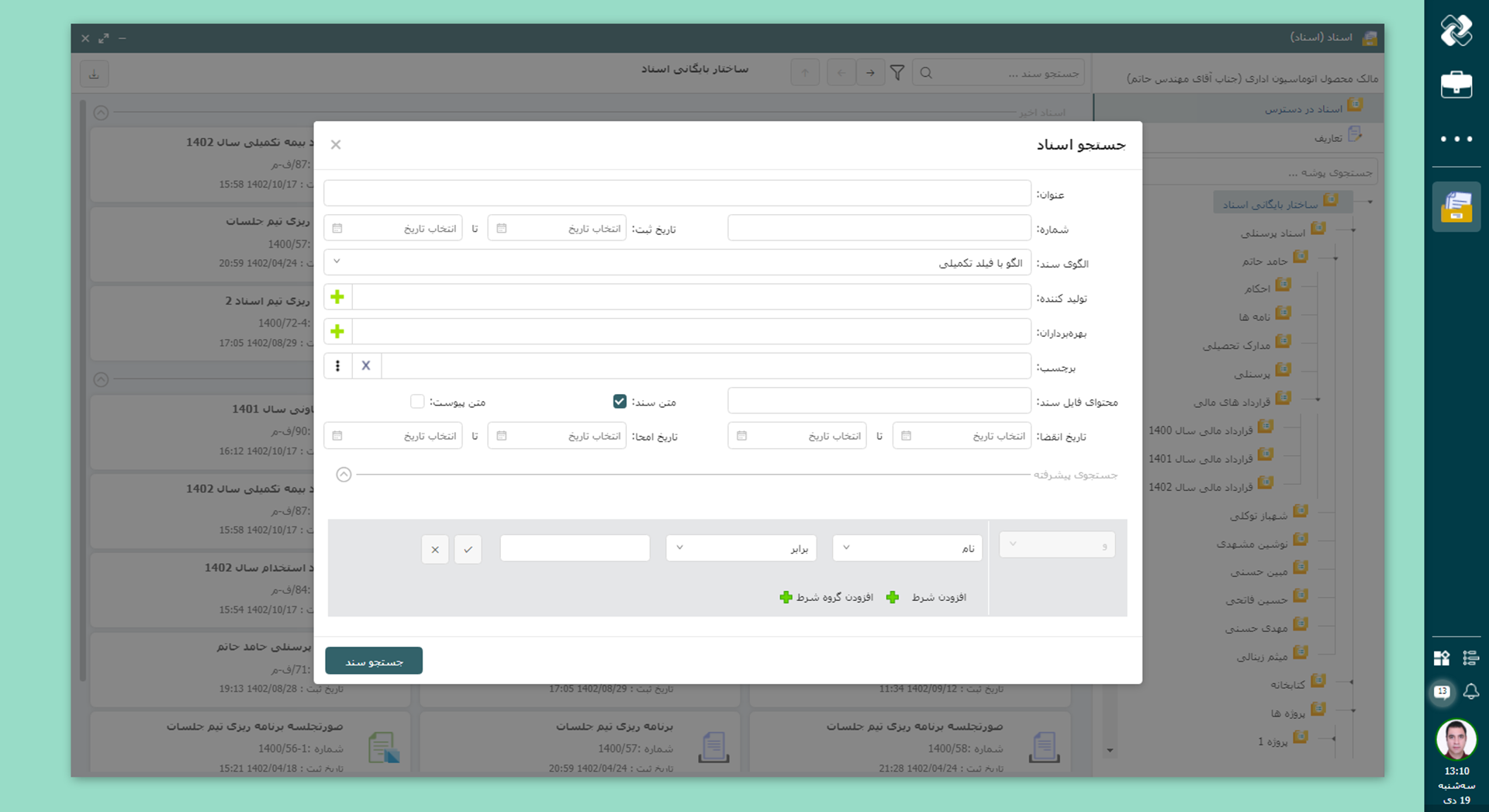1489x812 pixels.
Task: Open the برابر operator dropdown
Action: click(741, 548)
